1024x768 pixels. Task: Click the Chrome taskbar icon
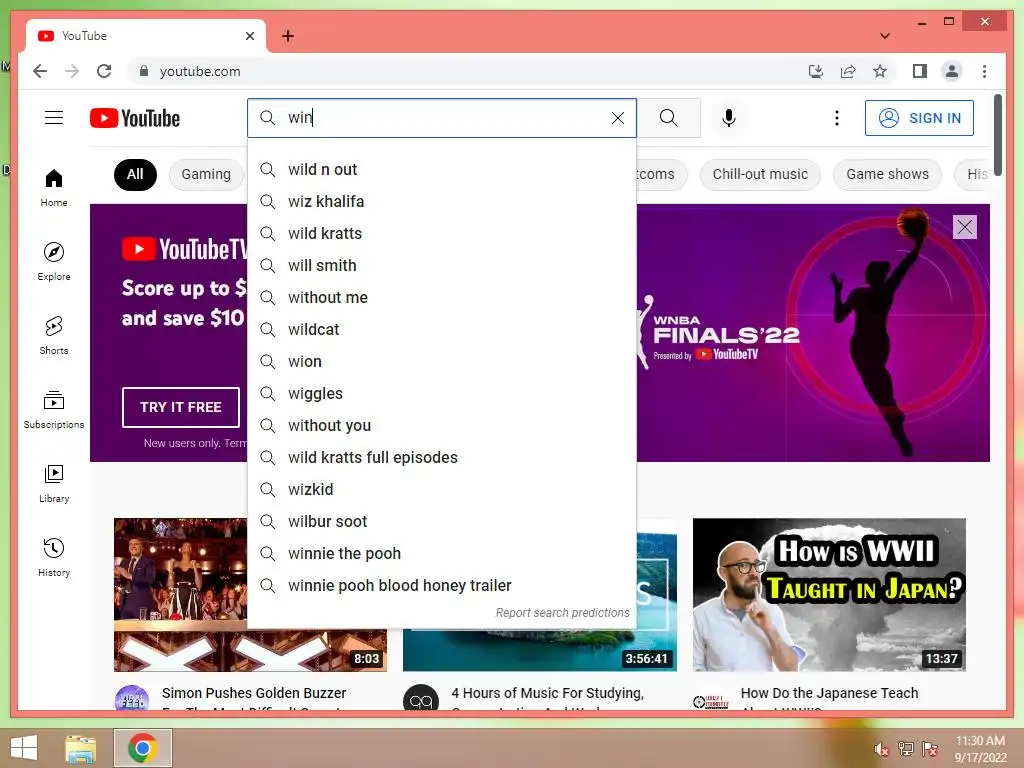(142, 748)
